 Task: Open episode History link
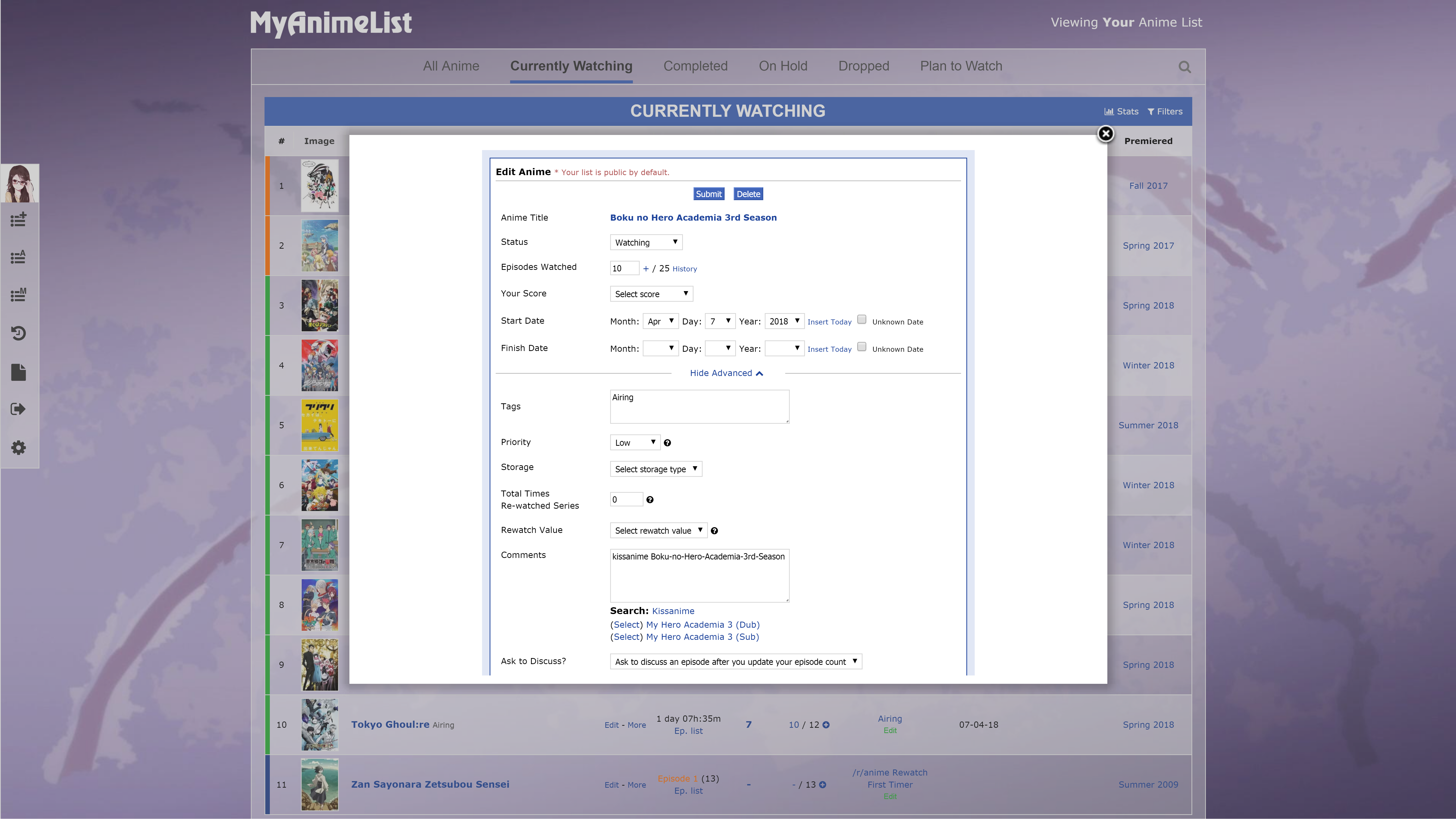tap(684, 269)
